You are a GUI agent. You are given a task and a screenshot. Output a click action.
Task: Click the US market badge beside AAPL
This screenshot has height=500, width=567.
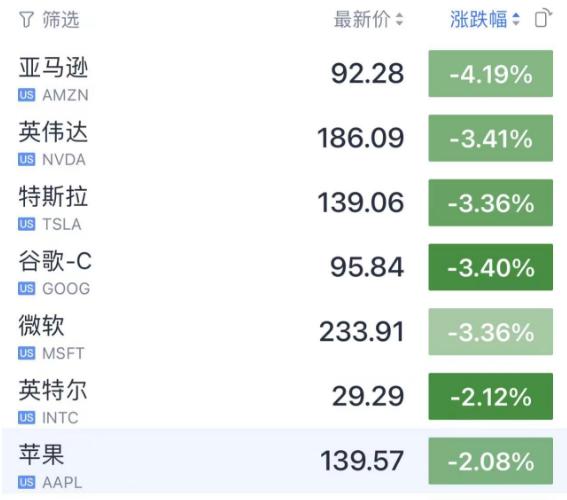26,482
